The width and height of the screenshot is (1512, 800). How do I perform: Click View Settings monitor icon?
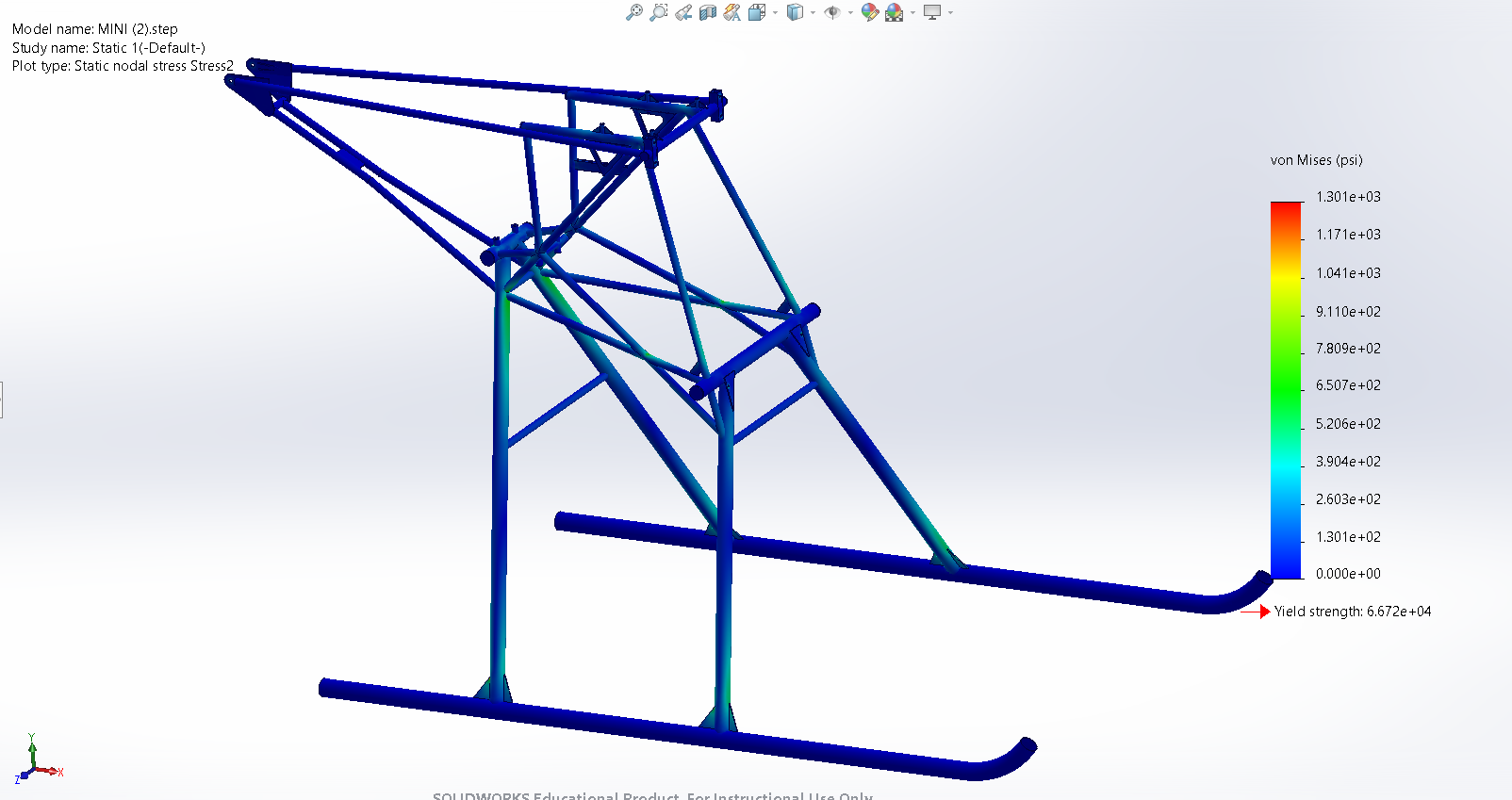pos(932,12)
